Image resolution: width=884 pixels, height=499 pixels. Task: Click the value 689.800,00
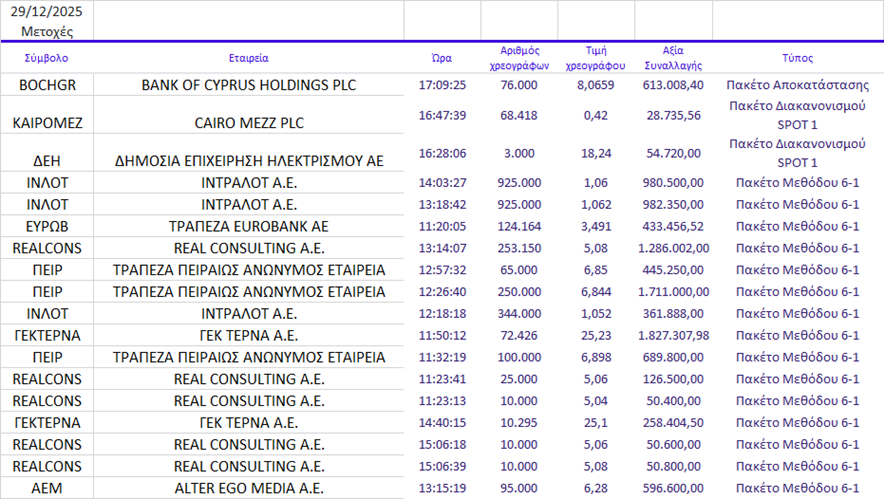673,357
